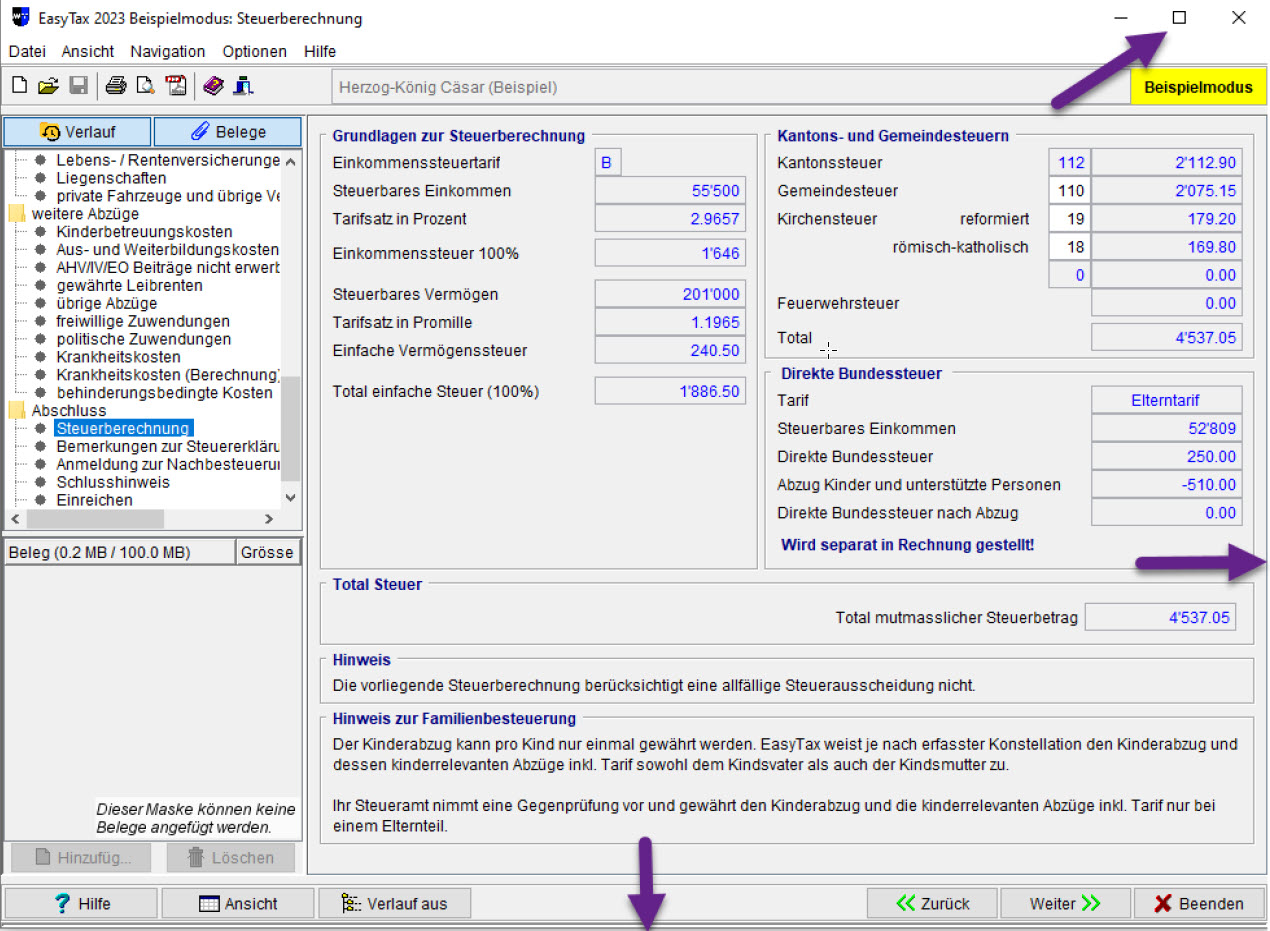The height and width of the screenshot is (931, 1270).
Task: Select Einreichen tree entry
Action: (x=94, y=501)
